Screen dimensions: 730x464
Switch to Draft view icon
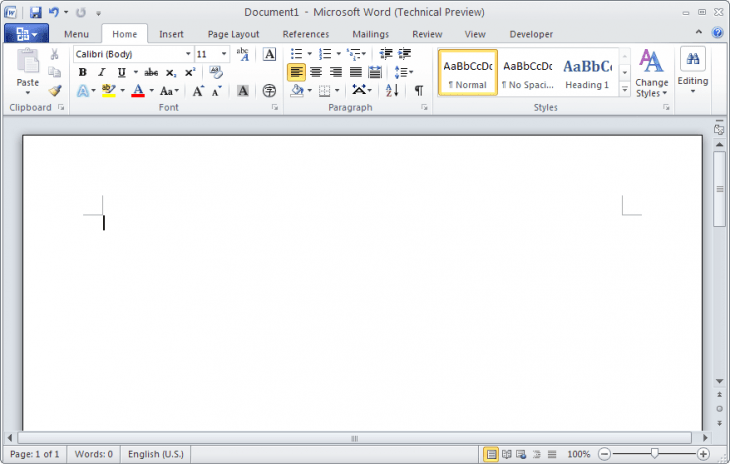[552, 454]
